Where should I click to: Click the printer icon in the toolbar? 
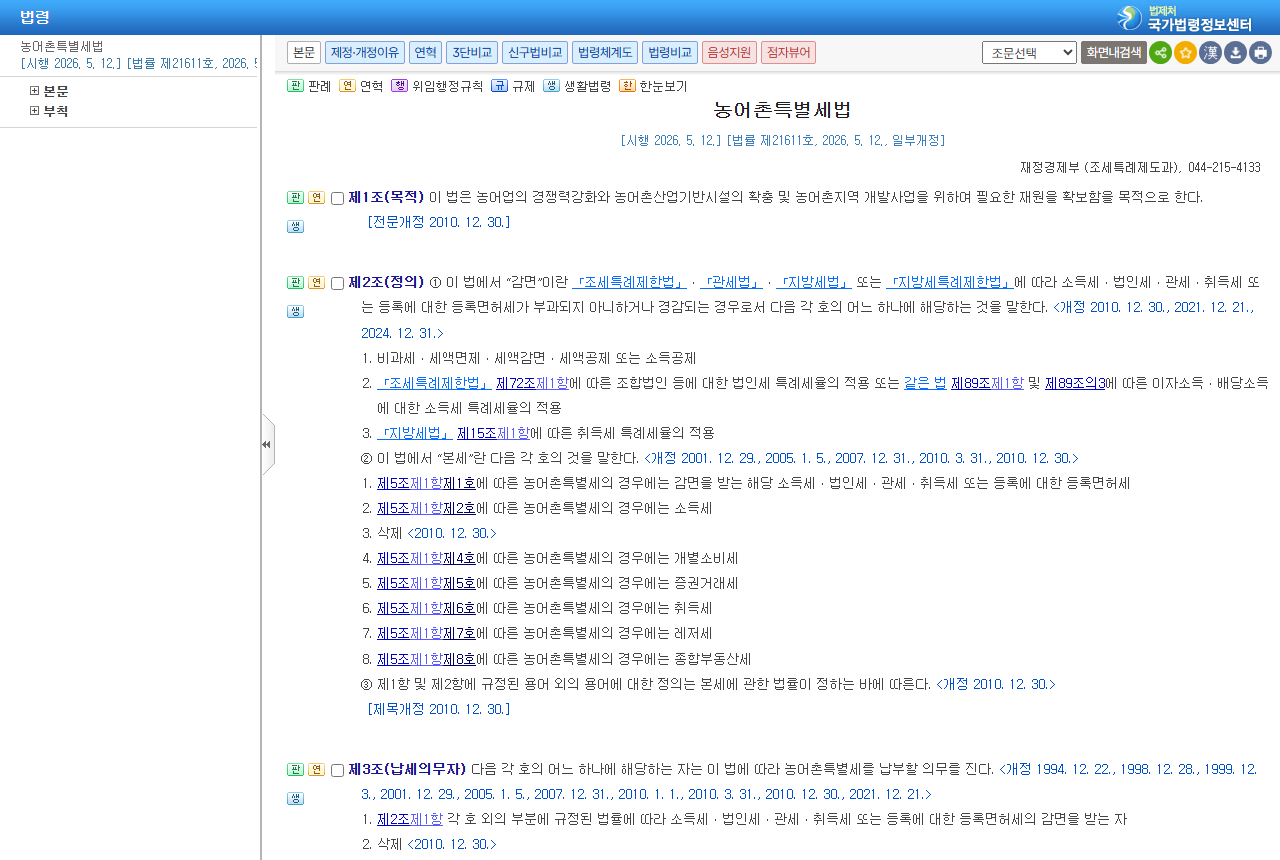click(1260, 53)
